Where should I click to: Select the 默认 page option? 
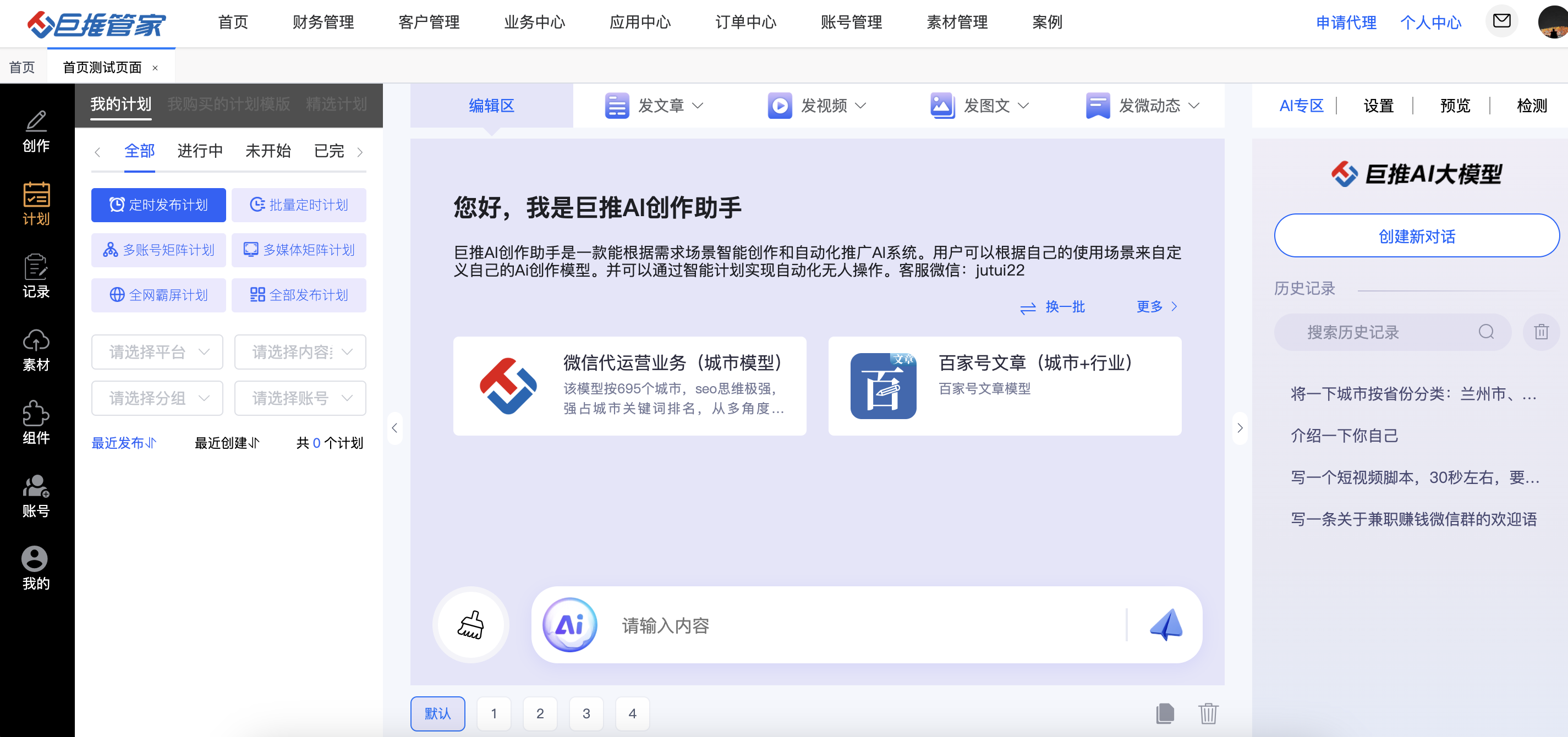tap(437, 713)
